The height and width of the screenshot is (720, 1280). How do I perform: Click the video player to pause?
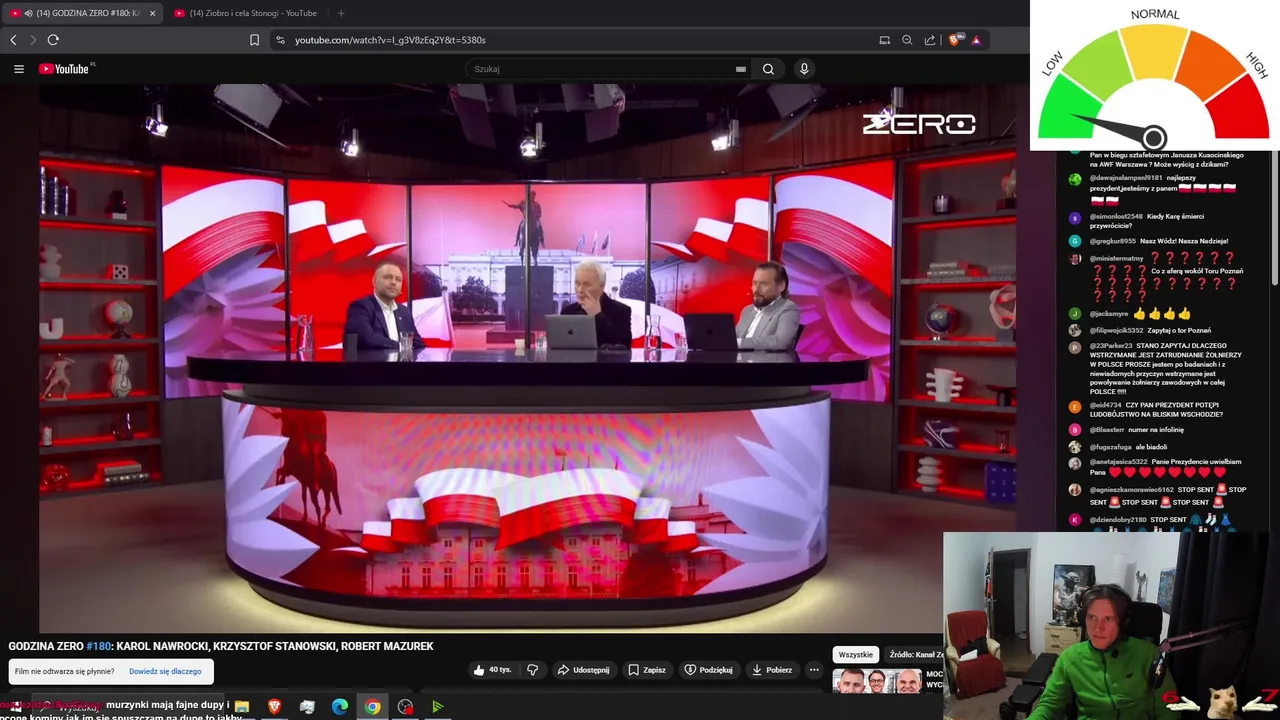coord(527,358)
